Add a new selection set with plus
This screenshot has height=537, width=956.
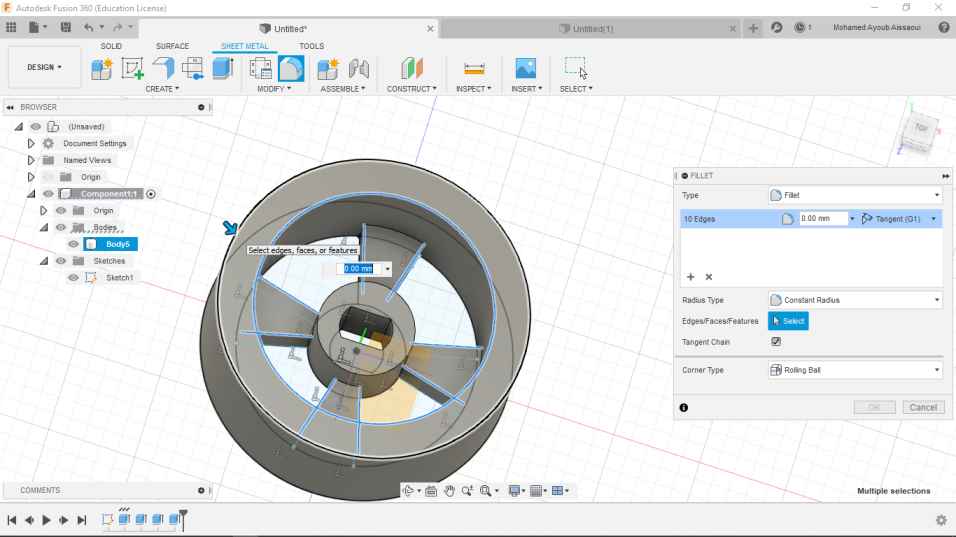(690, 277)
